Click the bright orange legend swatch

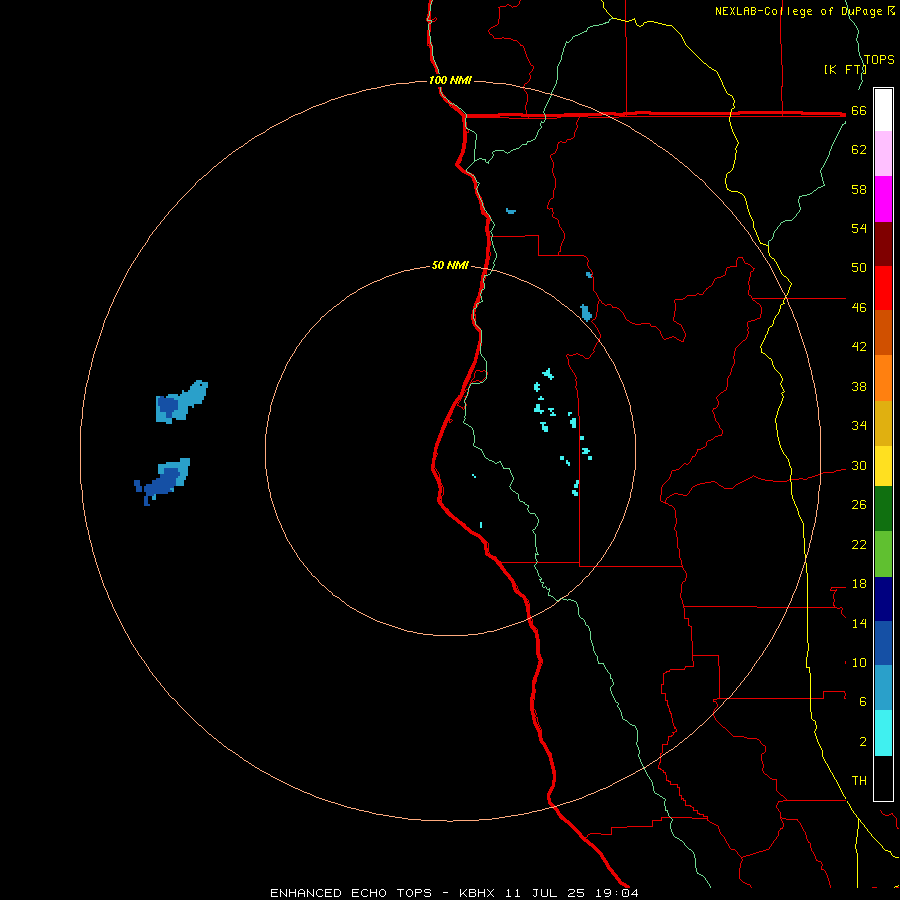click(x=883, y=378)
